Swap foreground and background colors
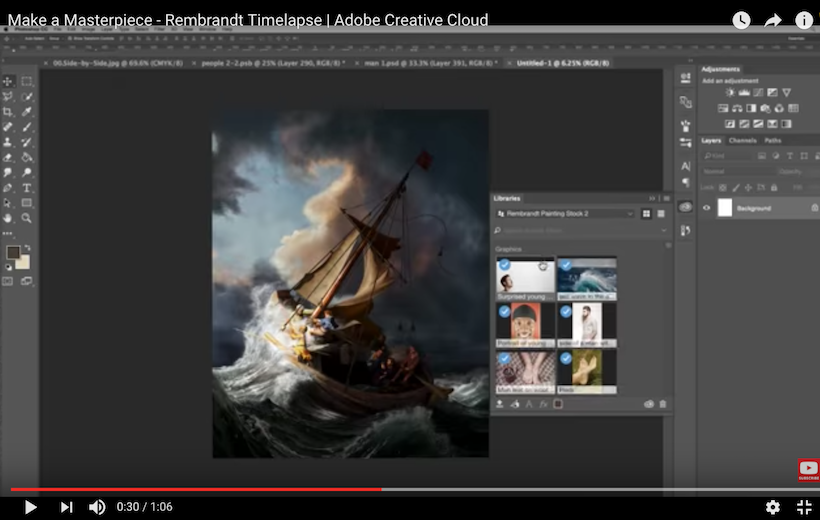The width and height of the screenshot is (820, 520). pos(27,248)
